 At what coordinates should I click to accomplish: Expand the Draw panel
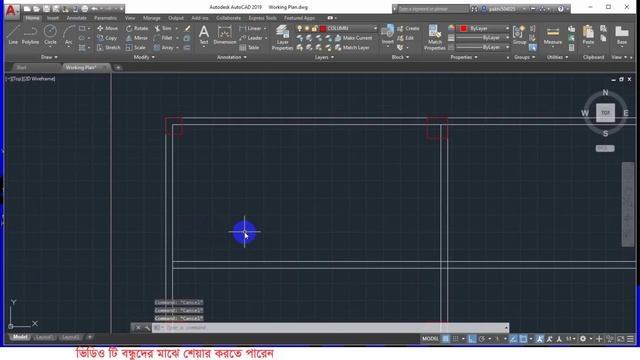click(49, 57)
